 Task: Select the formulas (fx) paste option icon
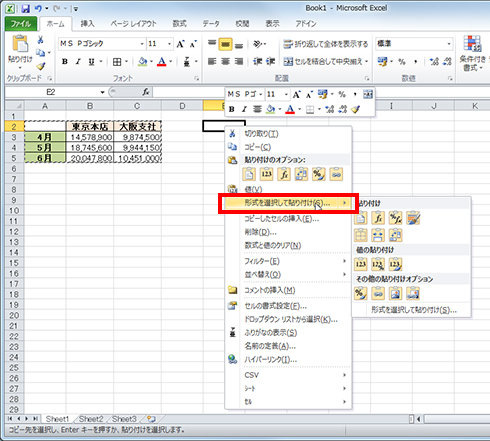click(x=284, y=174)
